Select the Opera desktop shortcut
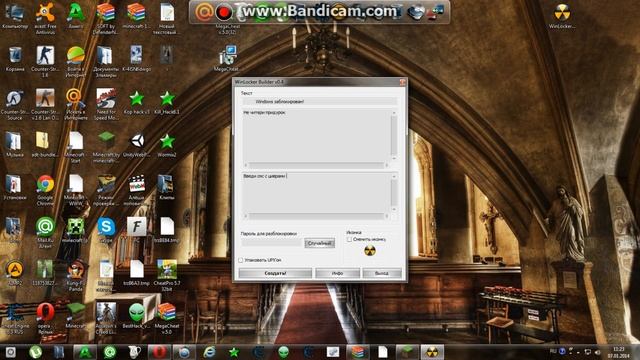This screenshot has height=360, width=640. (45, 319)
